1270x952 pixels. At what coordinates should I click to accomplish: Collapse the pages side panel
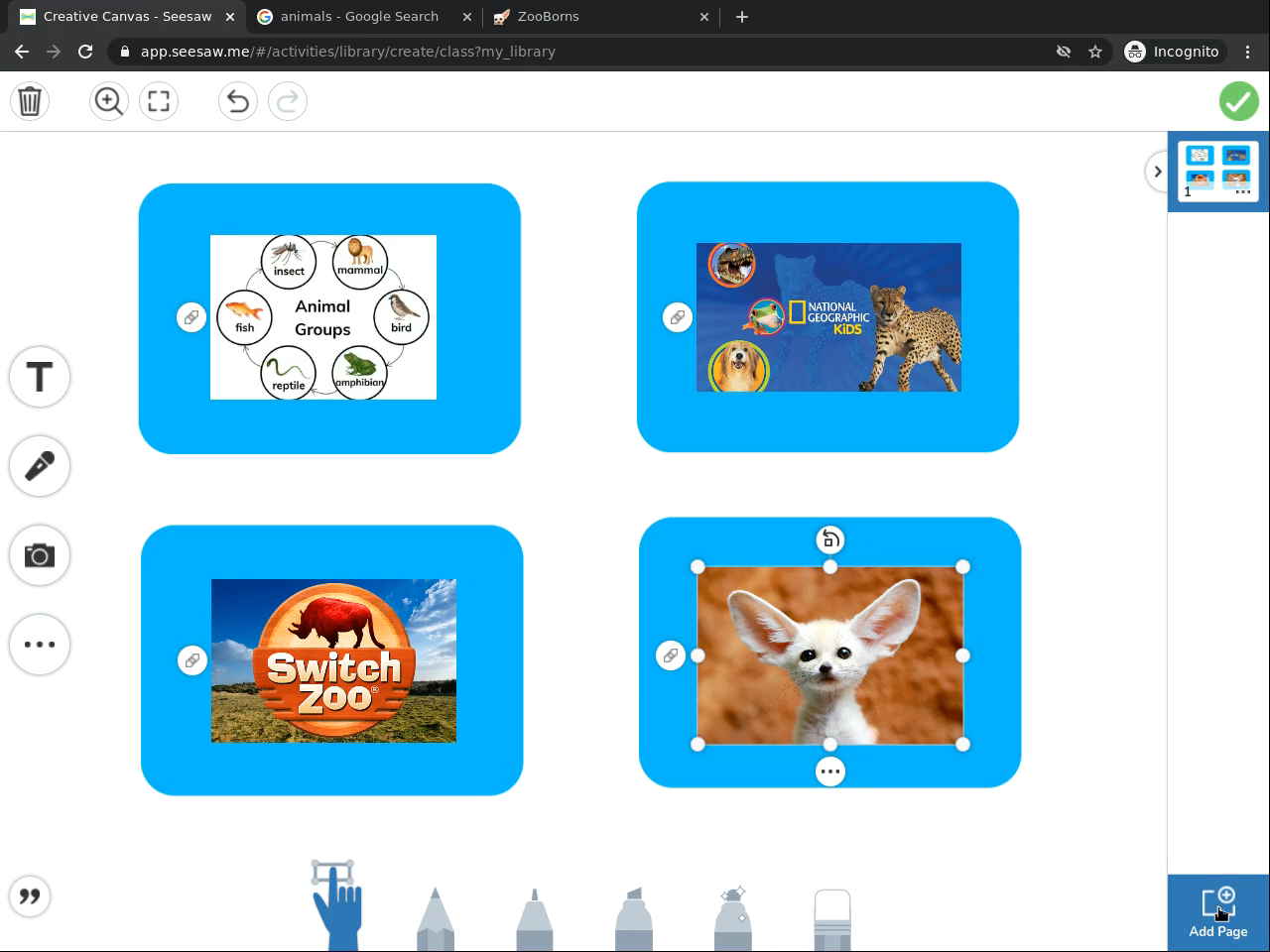click(x=1157, y=172)
